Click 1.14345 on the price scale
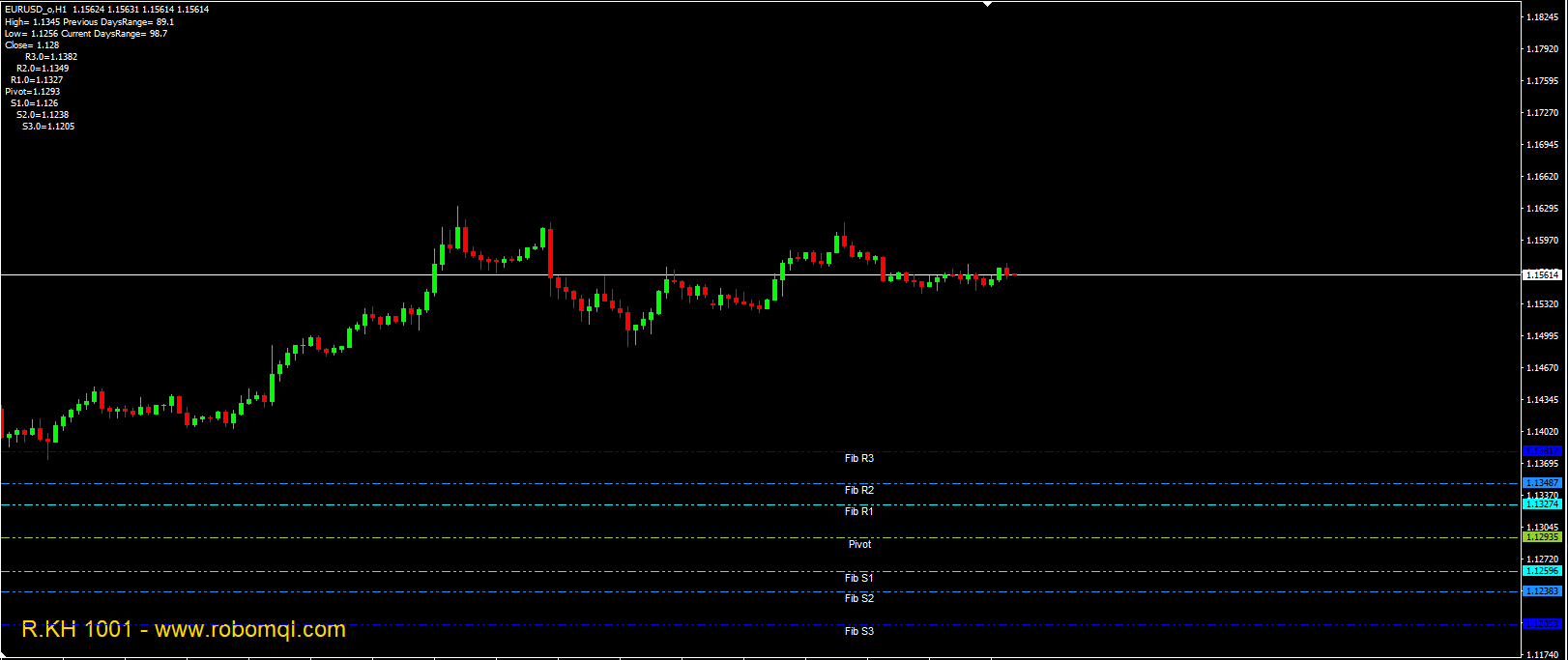 (x=1542, y=400)
